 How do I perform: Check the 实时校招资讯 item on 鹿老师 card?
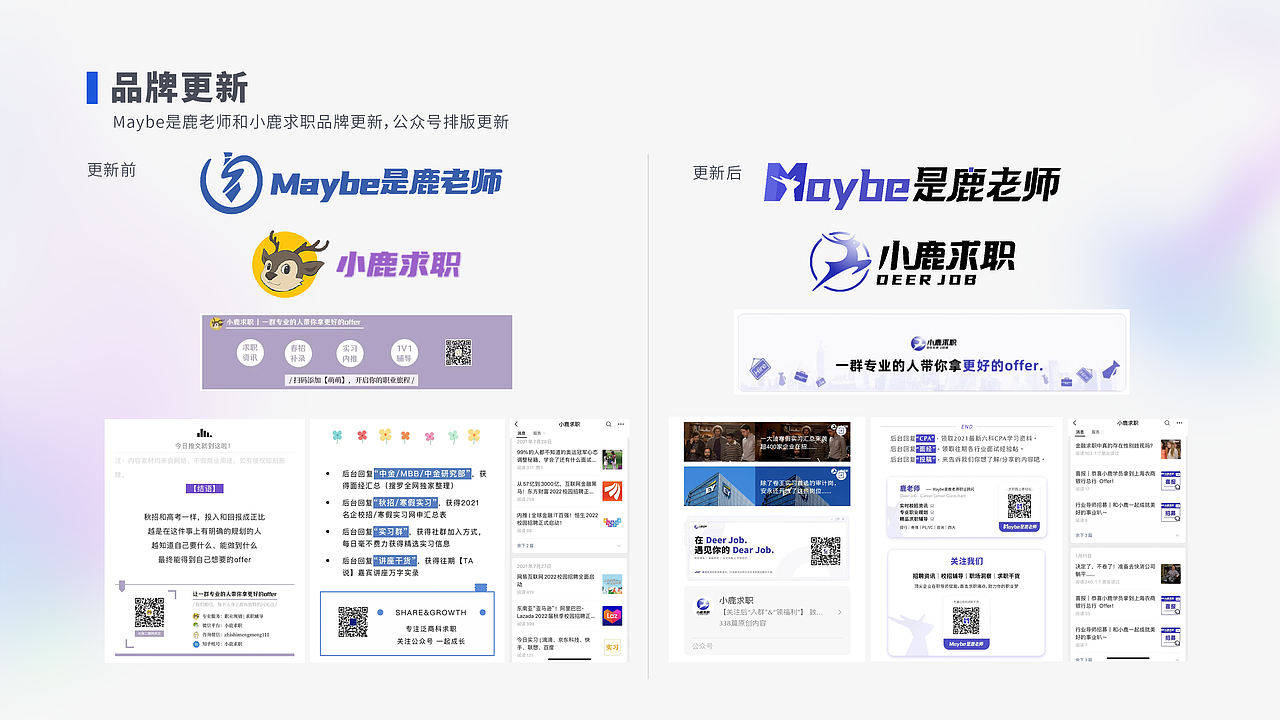click(x=933, y=504)
